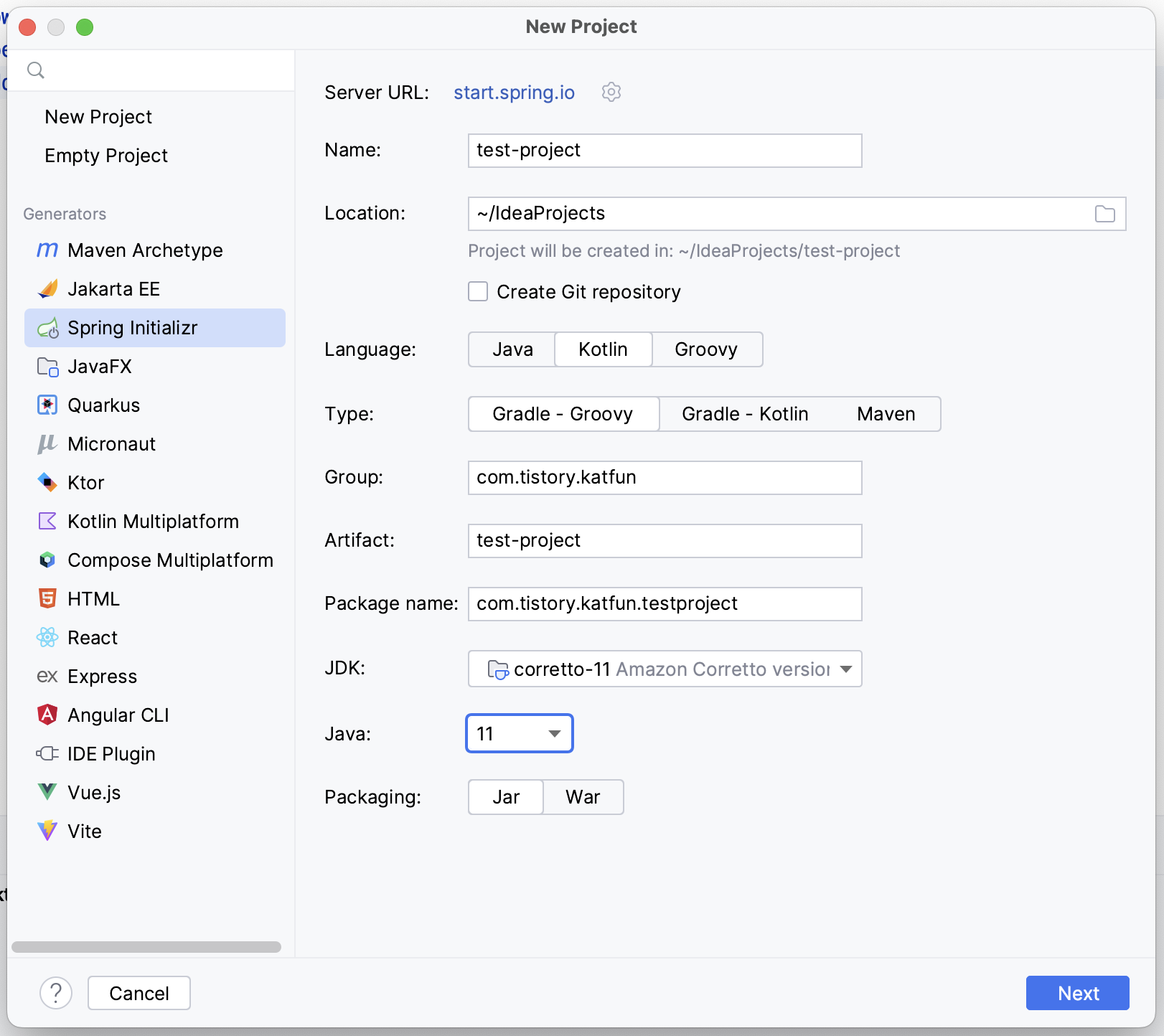This screenshot has height=1036, width=1164.
Task: Click the Ktor generator icon
Action: (47, 483)
